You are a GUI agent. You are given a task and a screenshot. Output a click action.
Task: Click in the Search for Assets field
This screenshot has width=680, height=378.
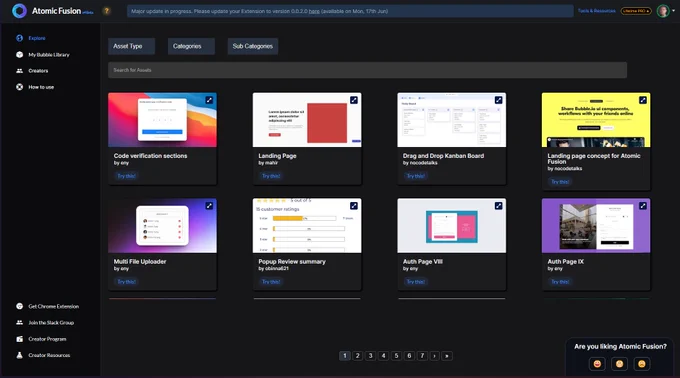click(367, 70)
